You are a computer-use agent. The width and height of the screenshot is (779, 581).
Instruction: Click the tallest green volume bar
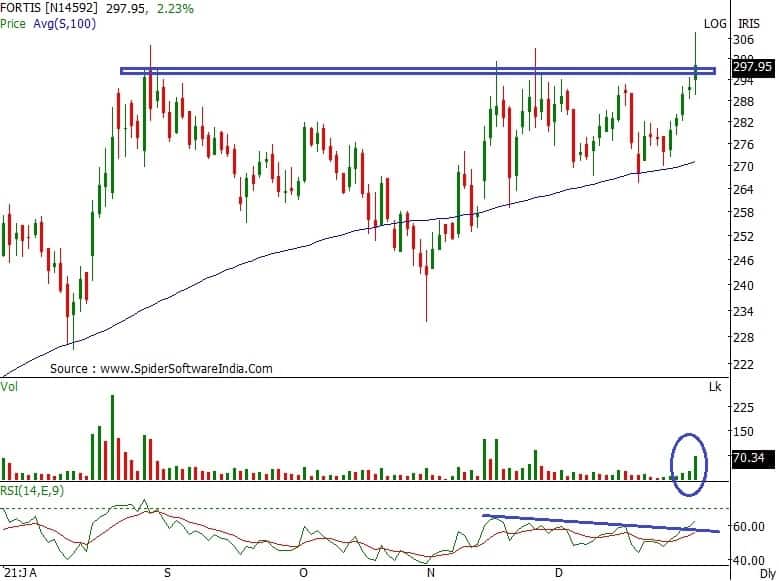click(x=112, y=438)
